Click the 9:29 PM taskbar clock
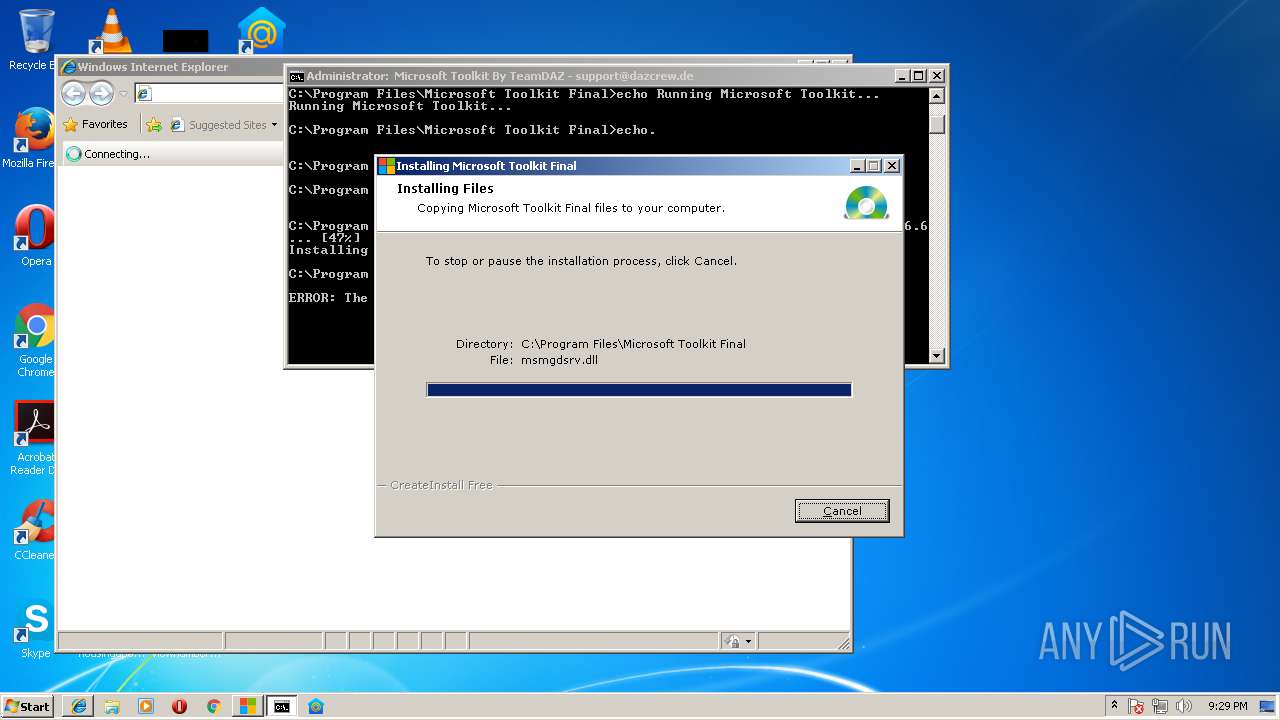Image resolution: width=1280 pixels, height=720 pixels. 1228,706
